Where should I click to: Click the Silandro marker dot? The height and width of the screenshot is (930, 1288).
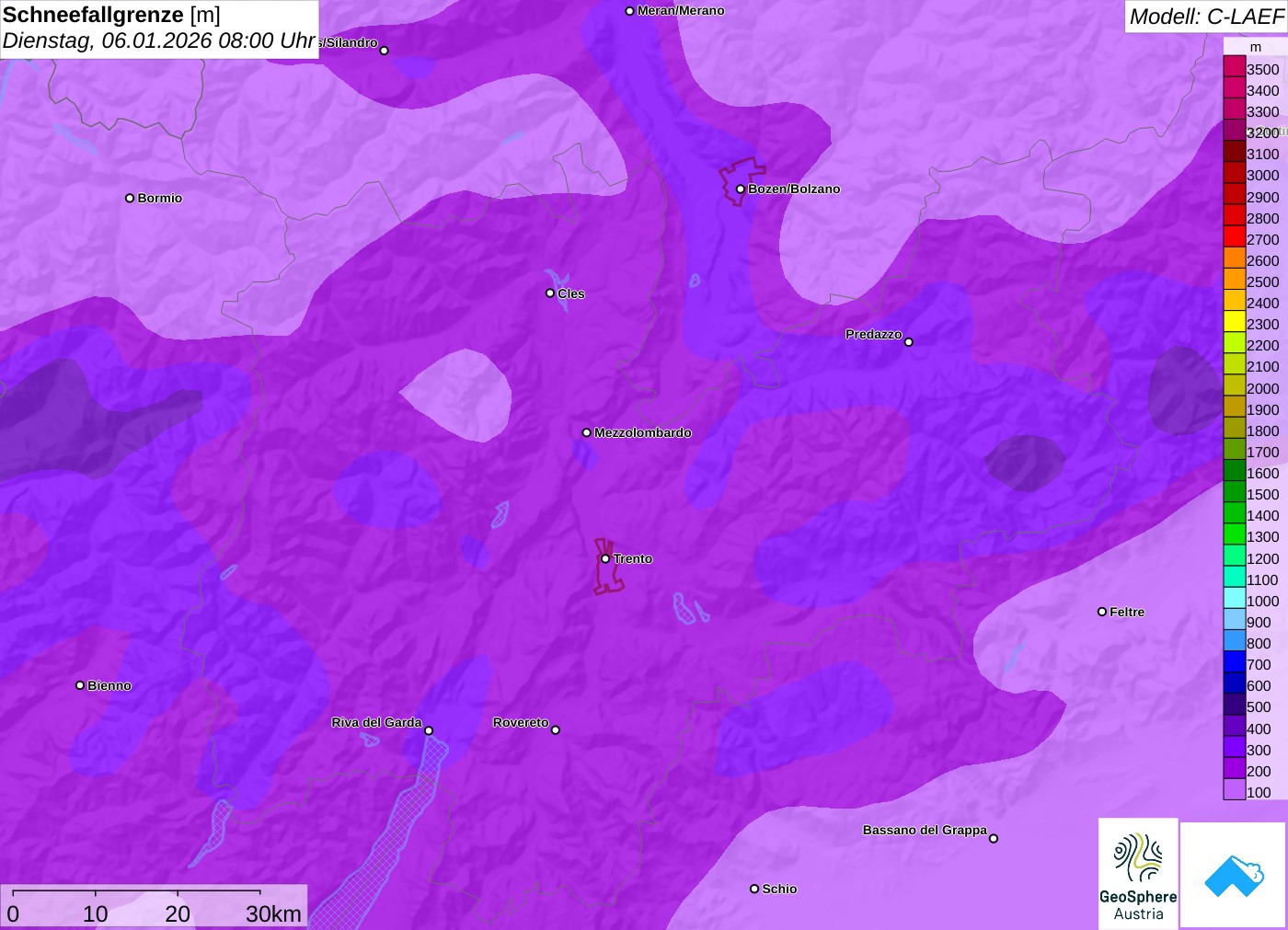click(385, 51)
